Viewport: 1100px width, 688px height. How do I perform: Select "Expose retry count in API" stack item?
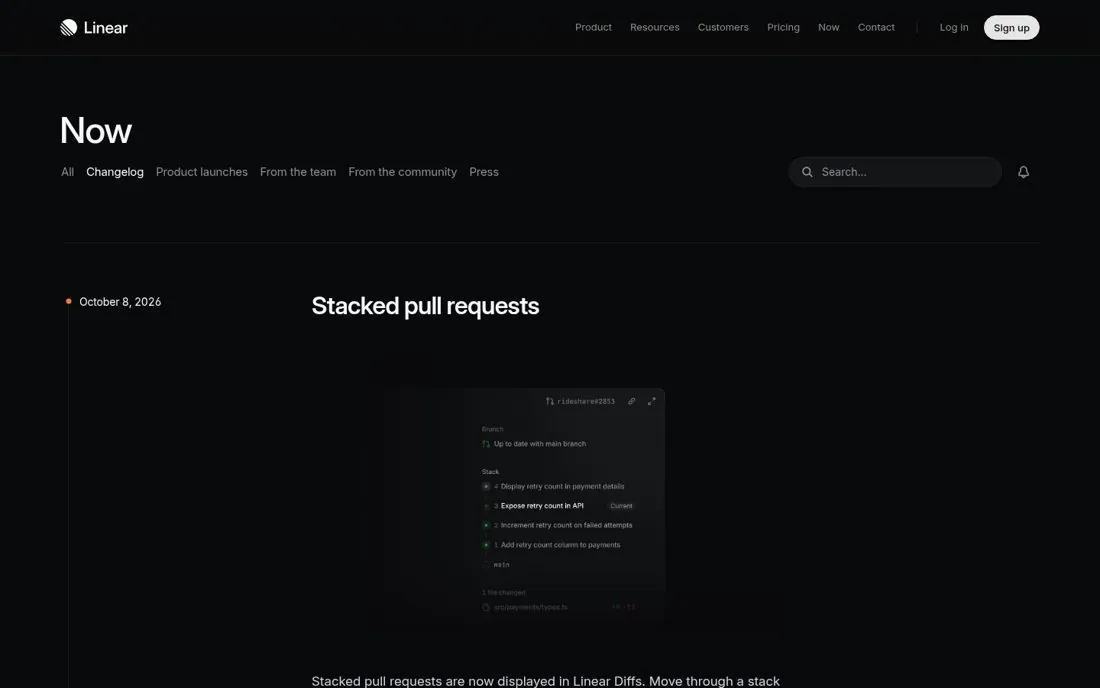[542, 506]
